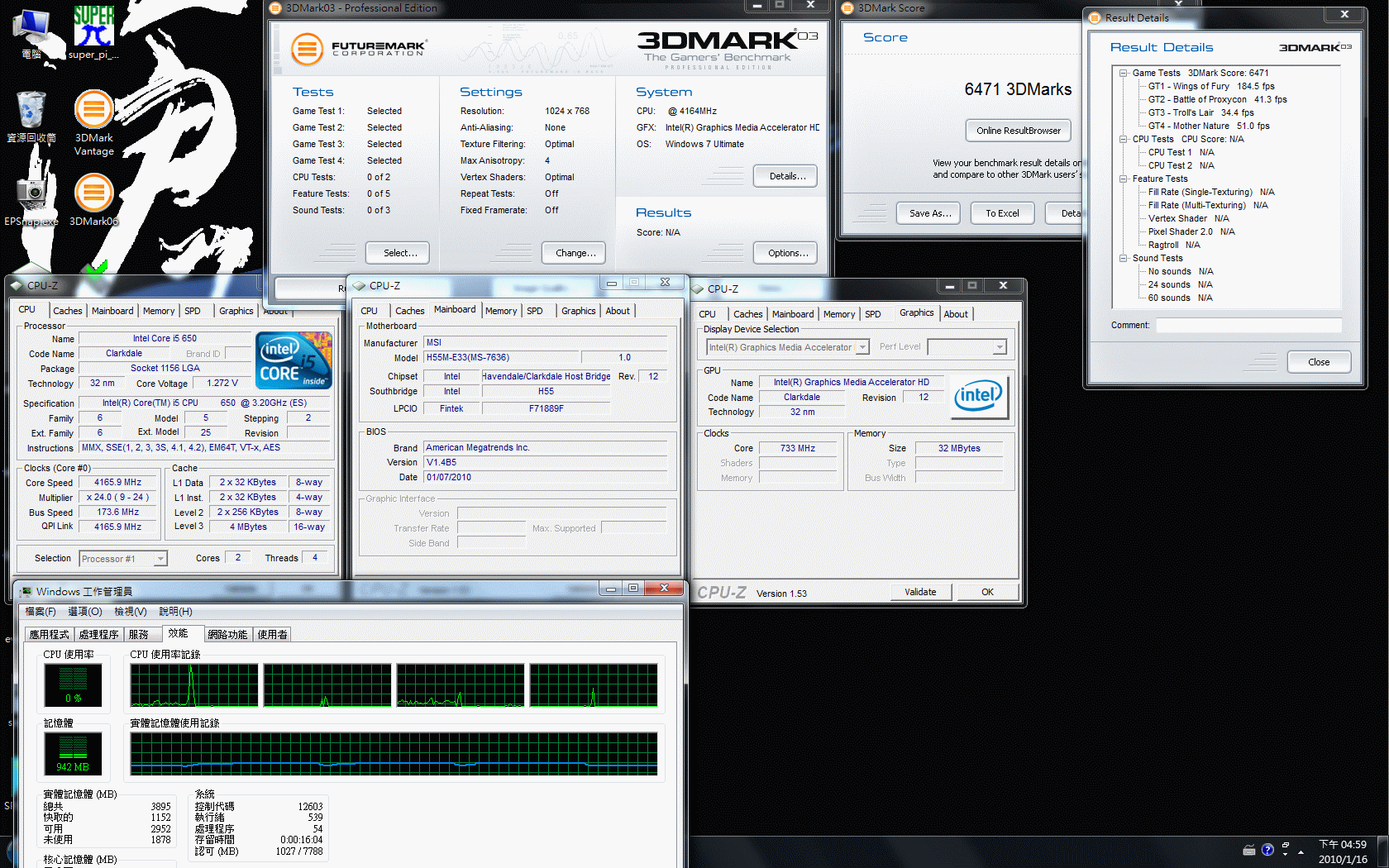The image size is (1389, 868).
Task: Click model value H55M-E33(MS-7636)
Action: pos(501,358)
